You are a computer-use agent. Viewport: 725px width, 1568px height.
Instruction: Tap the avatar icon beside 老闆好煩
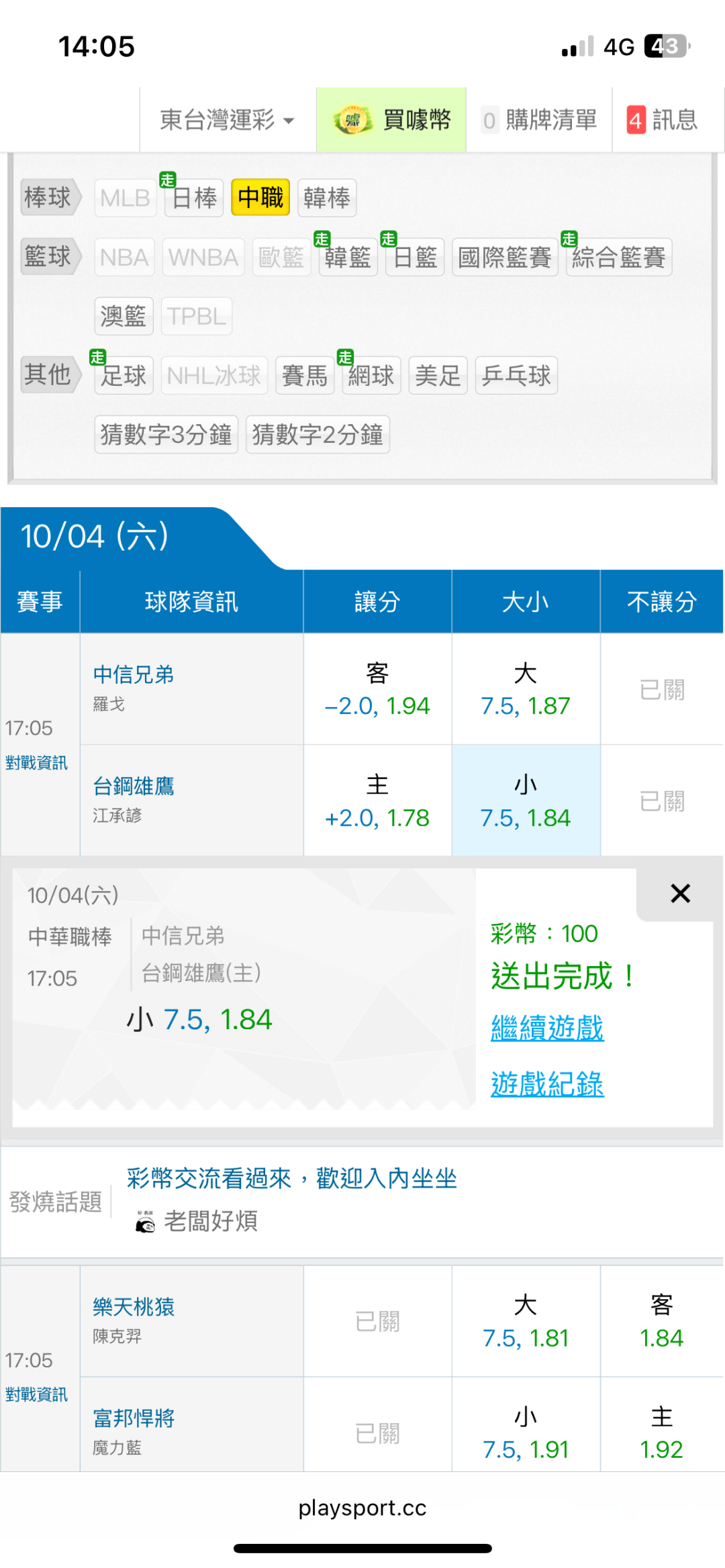pyautogui.click(x=145, y=1222)
